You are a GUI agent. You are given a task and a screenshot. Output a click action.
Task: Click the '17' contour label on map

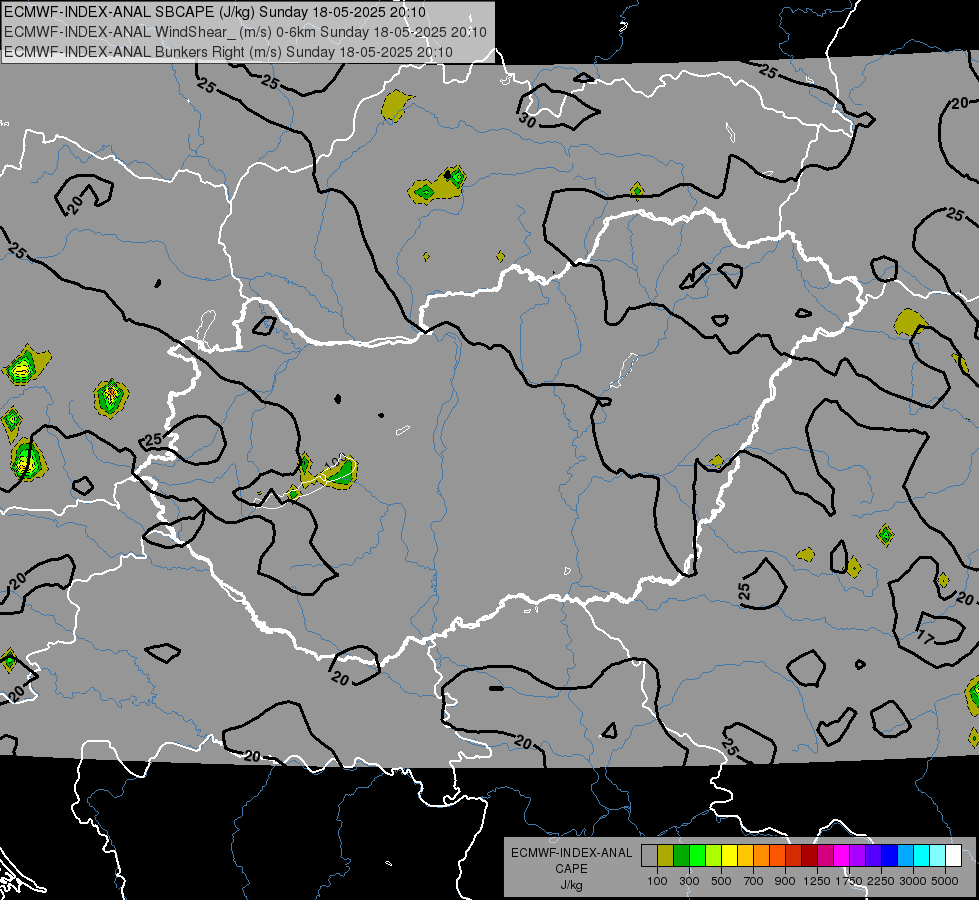tap(925, 638)
